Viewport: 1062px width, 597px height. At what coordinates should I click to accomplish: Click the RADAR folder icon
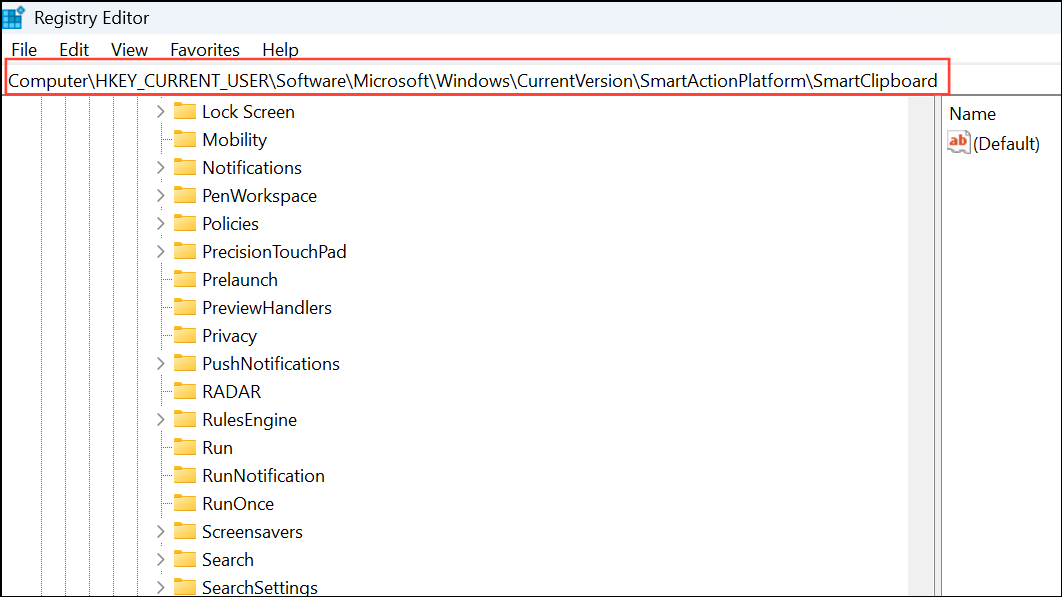(x=185, y=391)
